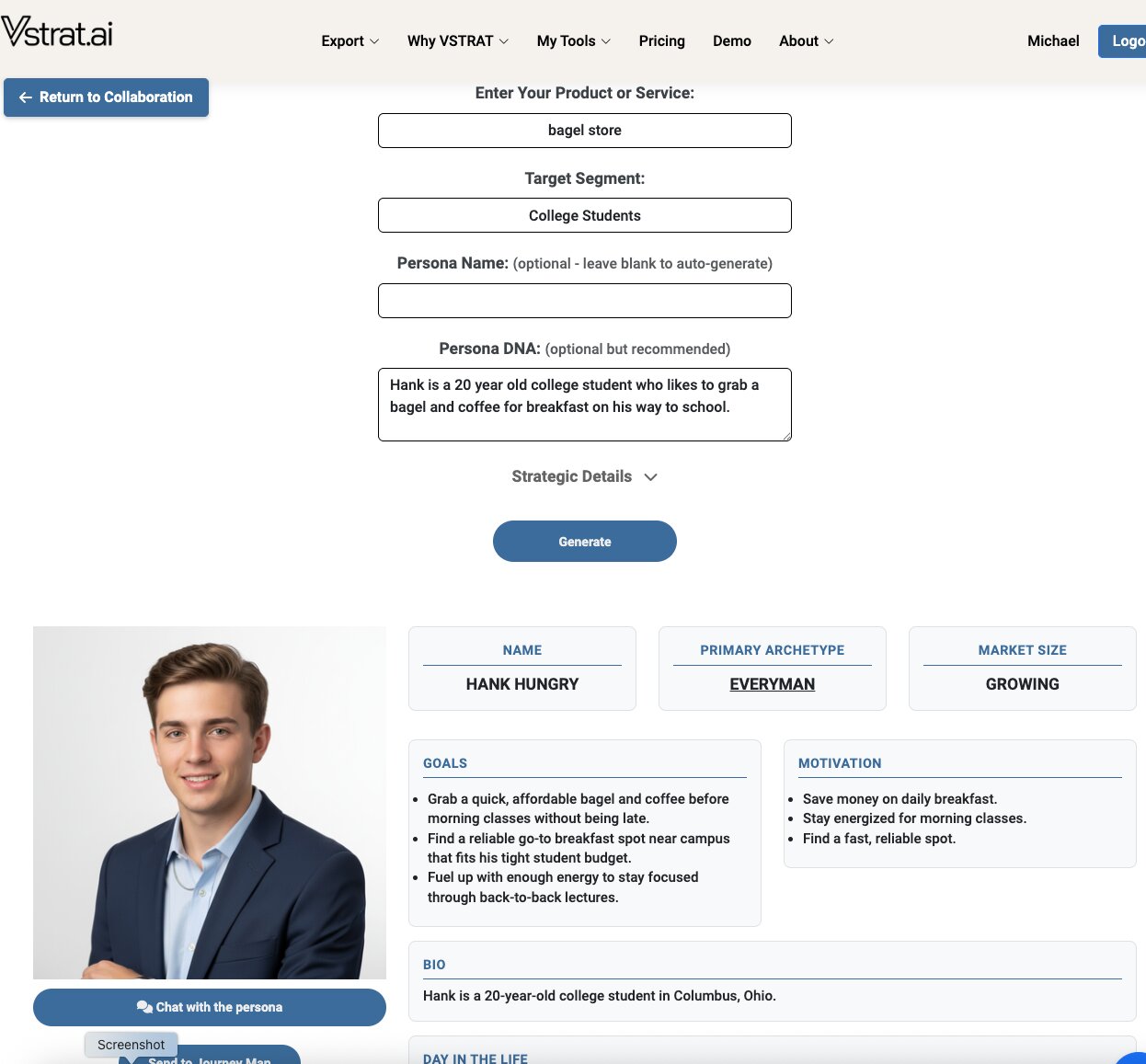The image size is (1146, 1064).
Task: Select Demo in the navigation bar
Action: (x=731, y=40)
